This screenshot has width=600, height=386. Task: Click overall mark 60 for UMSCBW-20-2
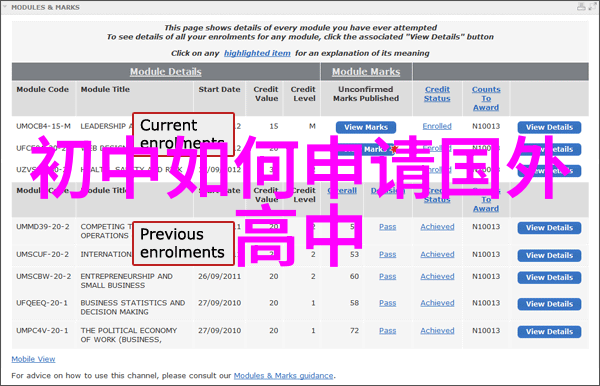[354, 276]
